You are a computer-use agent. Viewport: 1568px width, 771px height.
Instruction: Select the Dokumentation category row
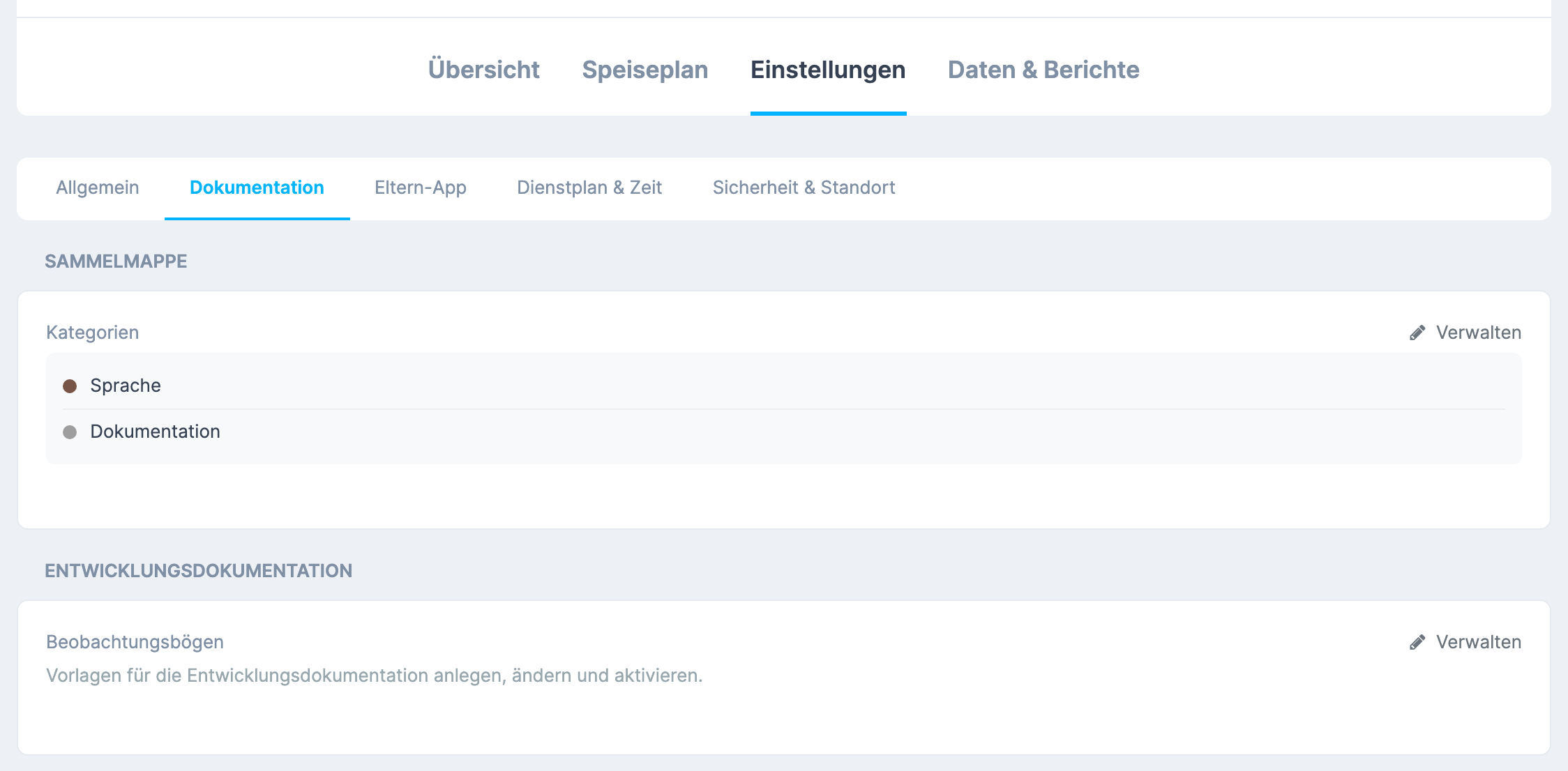pyautogui.click(x=784, y=432)
